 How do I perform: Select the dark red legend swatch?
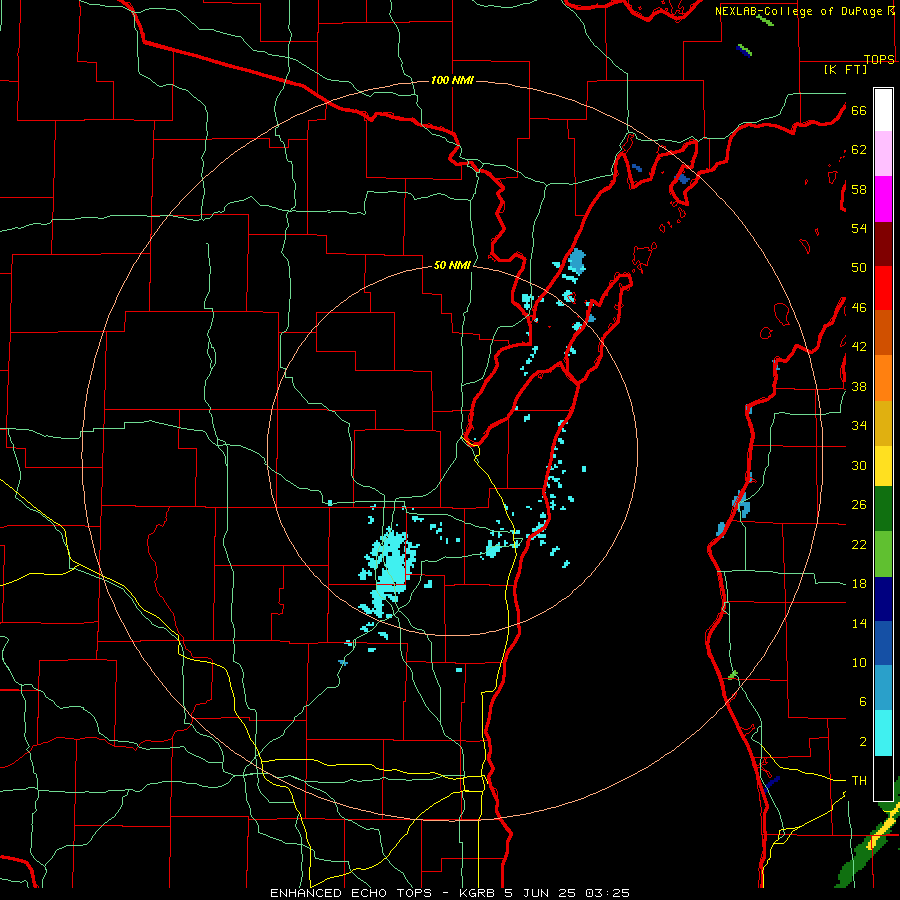(x=883, y=245)
